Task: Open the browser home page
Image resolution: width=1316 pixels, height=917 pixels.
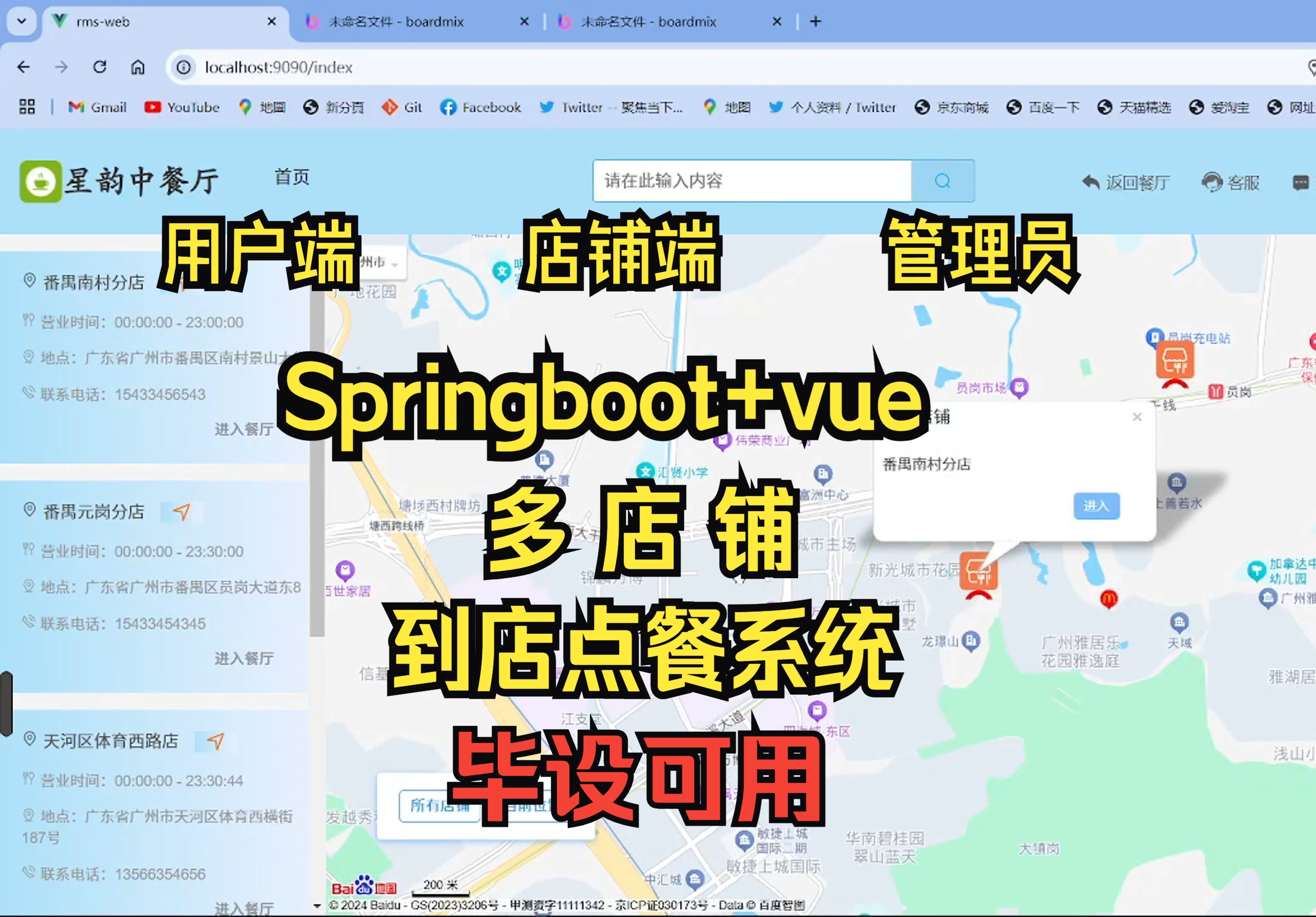Action: point(138,67)
